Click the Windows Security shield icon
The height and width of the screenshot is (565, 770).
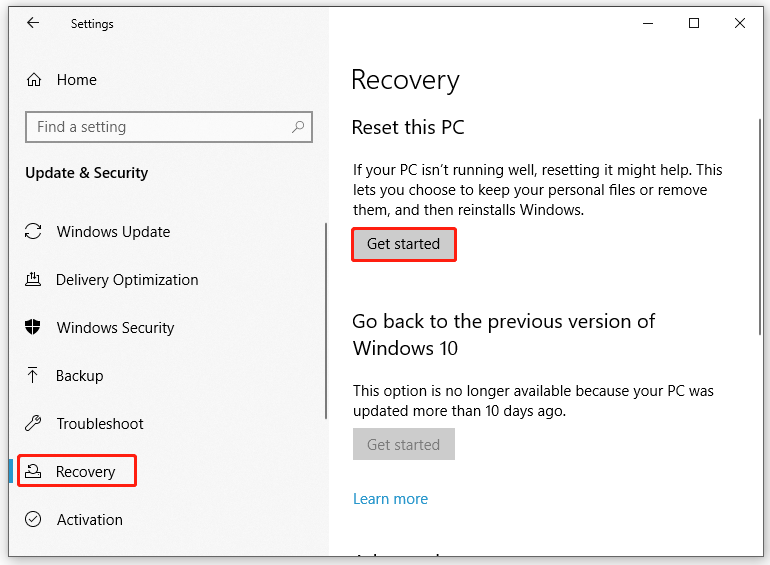[x=34, y=328]
